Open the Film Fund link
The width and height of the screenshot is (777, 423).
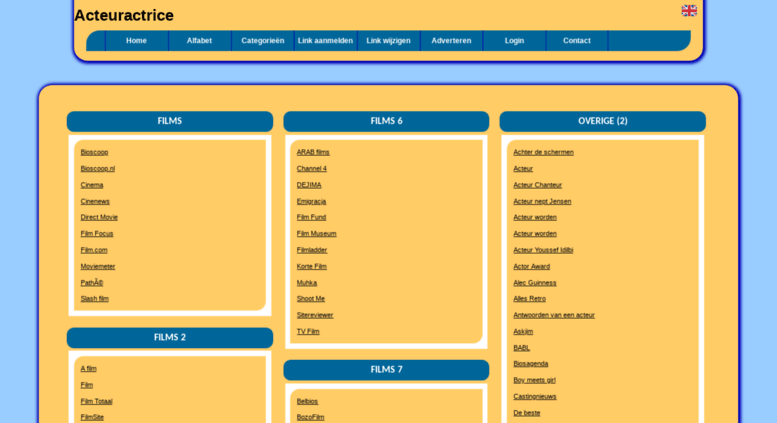311,217
